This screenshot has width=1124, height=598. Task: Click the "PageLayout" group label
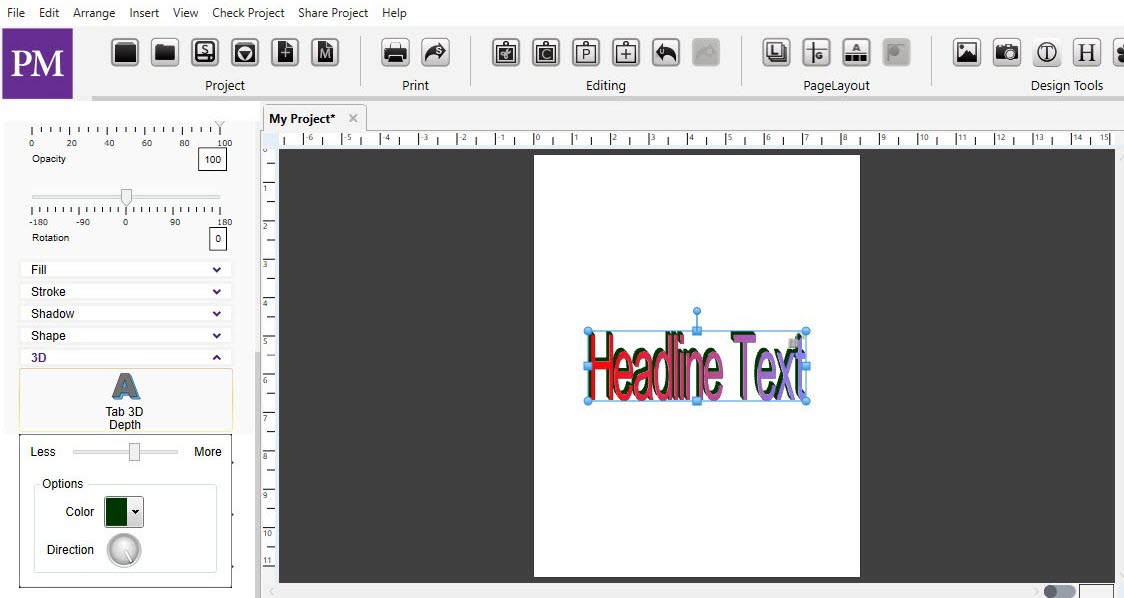click(x=836, y=85)
